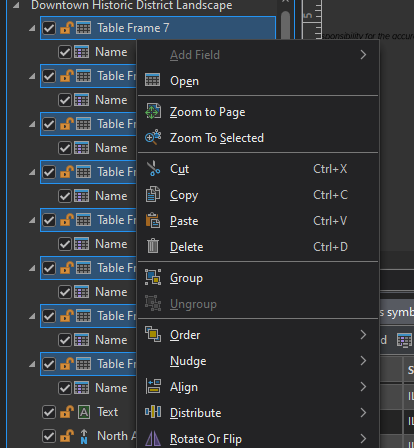Click the lock icon beside the Text element
Image resolution: width=414 pixels, height=448 pixels.
click(67, 412)
